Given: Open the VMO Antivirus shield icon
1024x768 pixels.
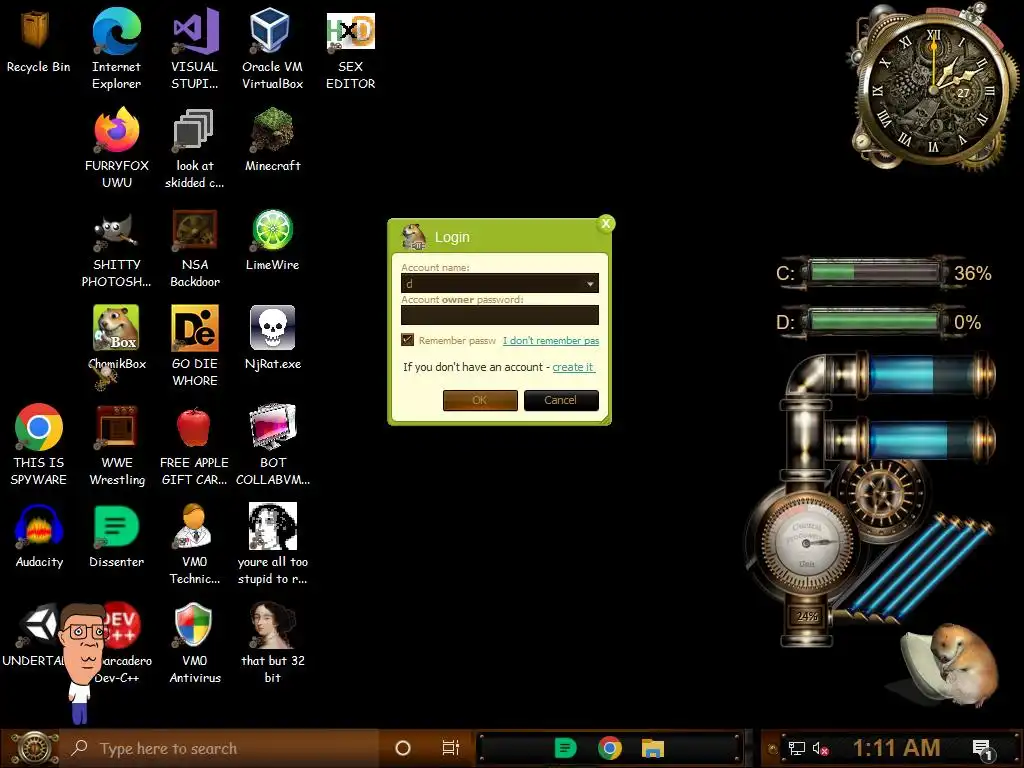Looking at the screenshot, I should pyautogui.click(x=195, y=643).
